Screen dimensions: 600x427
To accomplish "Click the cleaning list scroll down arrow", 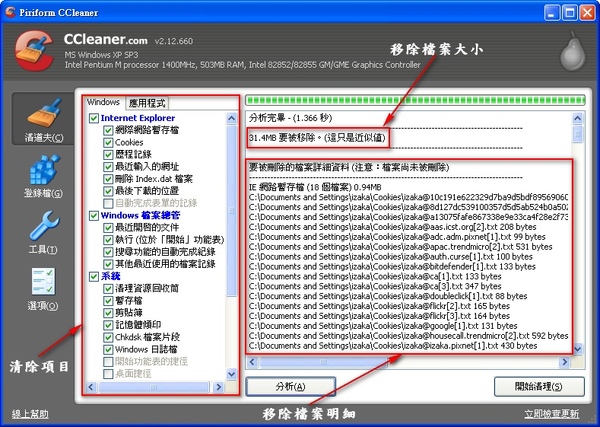I will click(232, 374).
